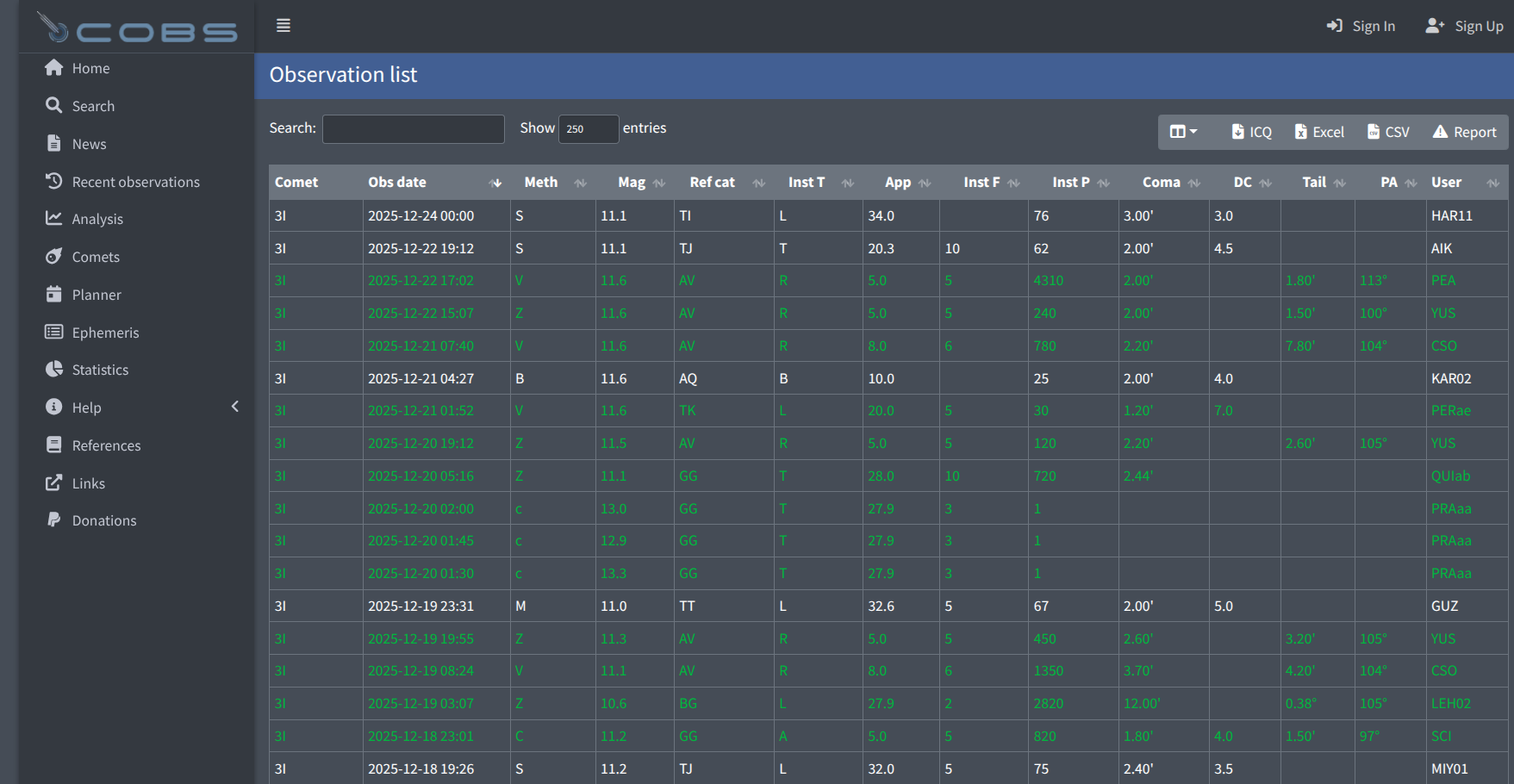The width and height of the screenshot is (1514, 784).
Task: Sort table by PA column
Action: 1390,182
